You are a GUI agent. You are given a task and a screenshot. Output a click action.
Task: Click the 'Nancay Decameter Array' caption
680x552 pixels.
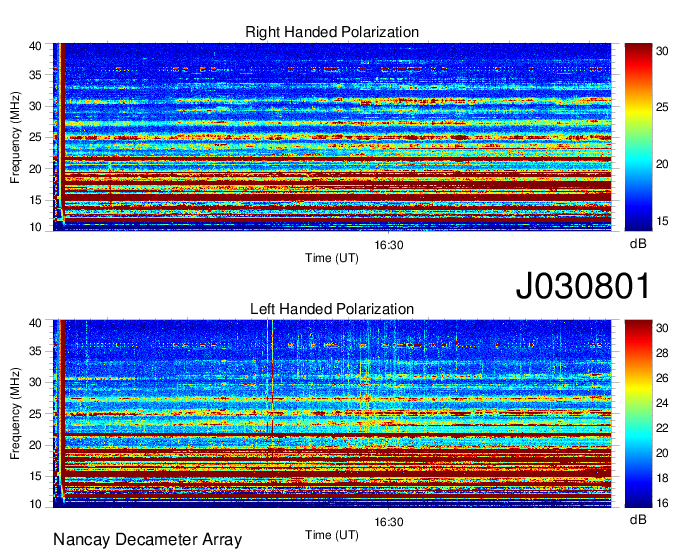point(147,540)
